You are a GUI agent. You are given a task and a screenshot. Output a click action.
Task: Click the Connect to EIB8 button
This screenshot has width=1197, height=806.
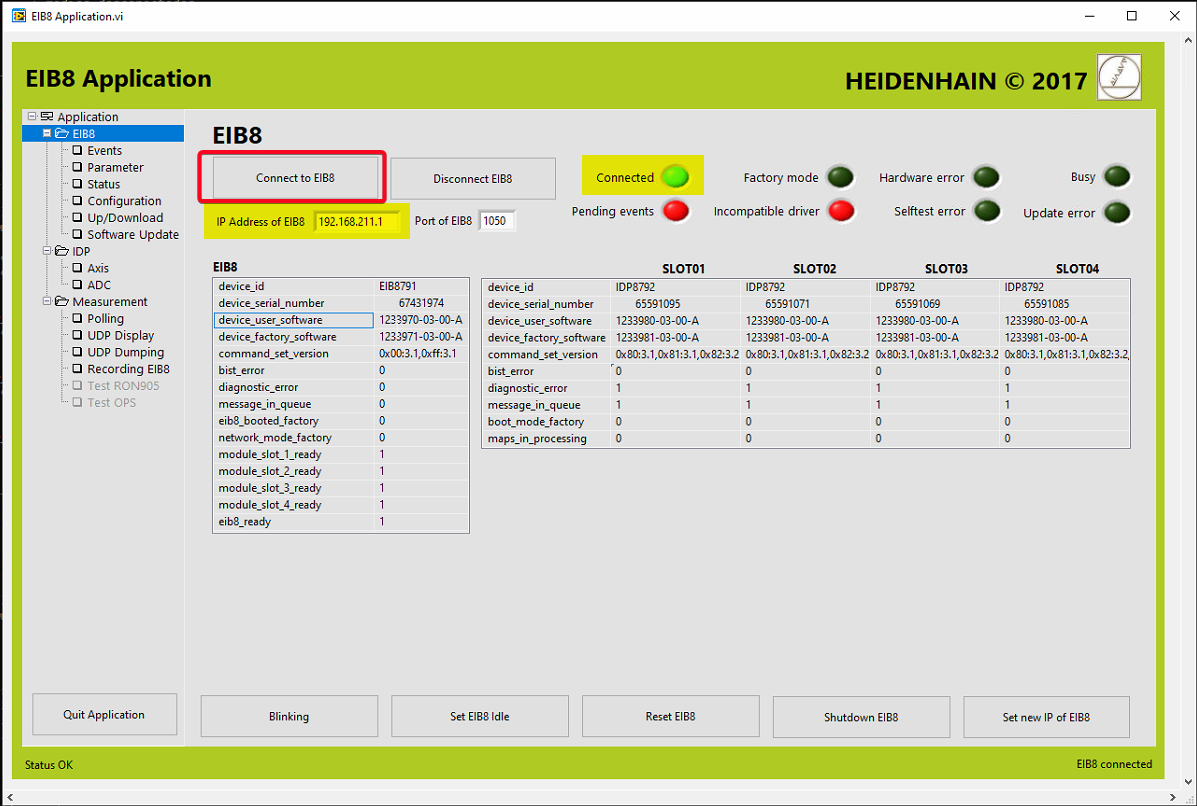tap(295, 178)
